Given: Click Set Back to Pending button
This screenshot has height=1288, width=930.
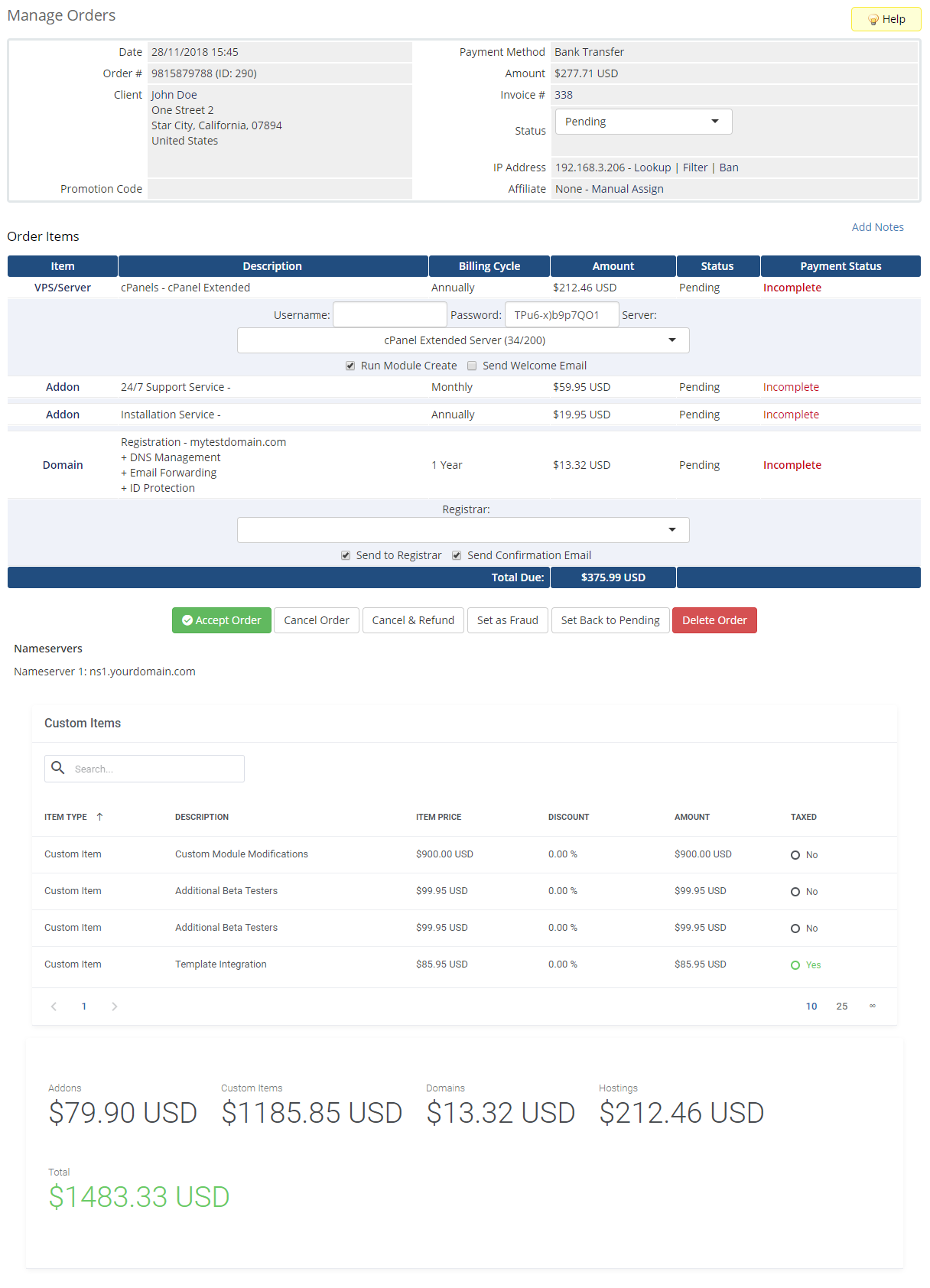Looking at the screenshot, I should [610, 620].
